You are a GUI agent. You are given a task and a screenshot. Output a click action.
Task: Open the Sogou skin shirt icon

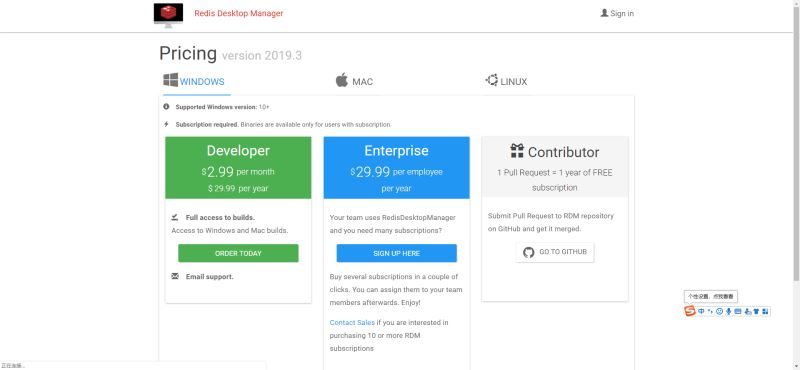(756, 311)
